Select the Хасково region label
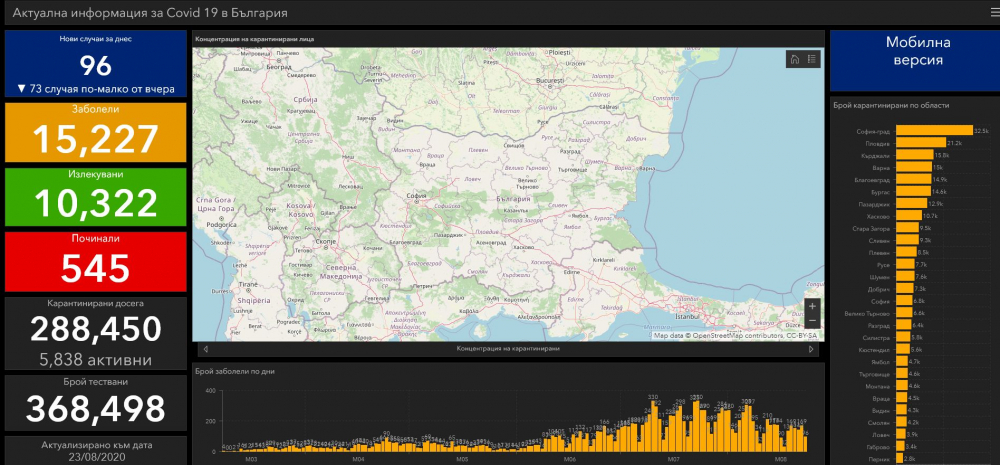Screen dimensions: 1000x465 [877, 216]
